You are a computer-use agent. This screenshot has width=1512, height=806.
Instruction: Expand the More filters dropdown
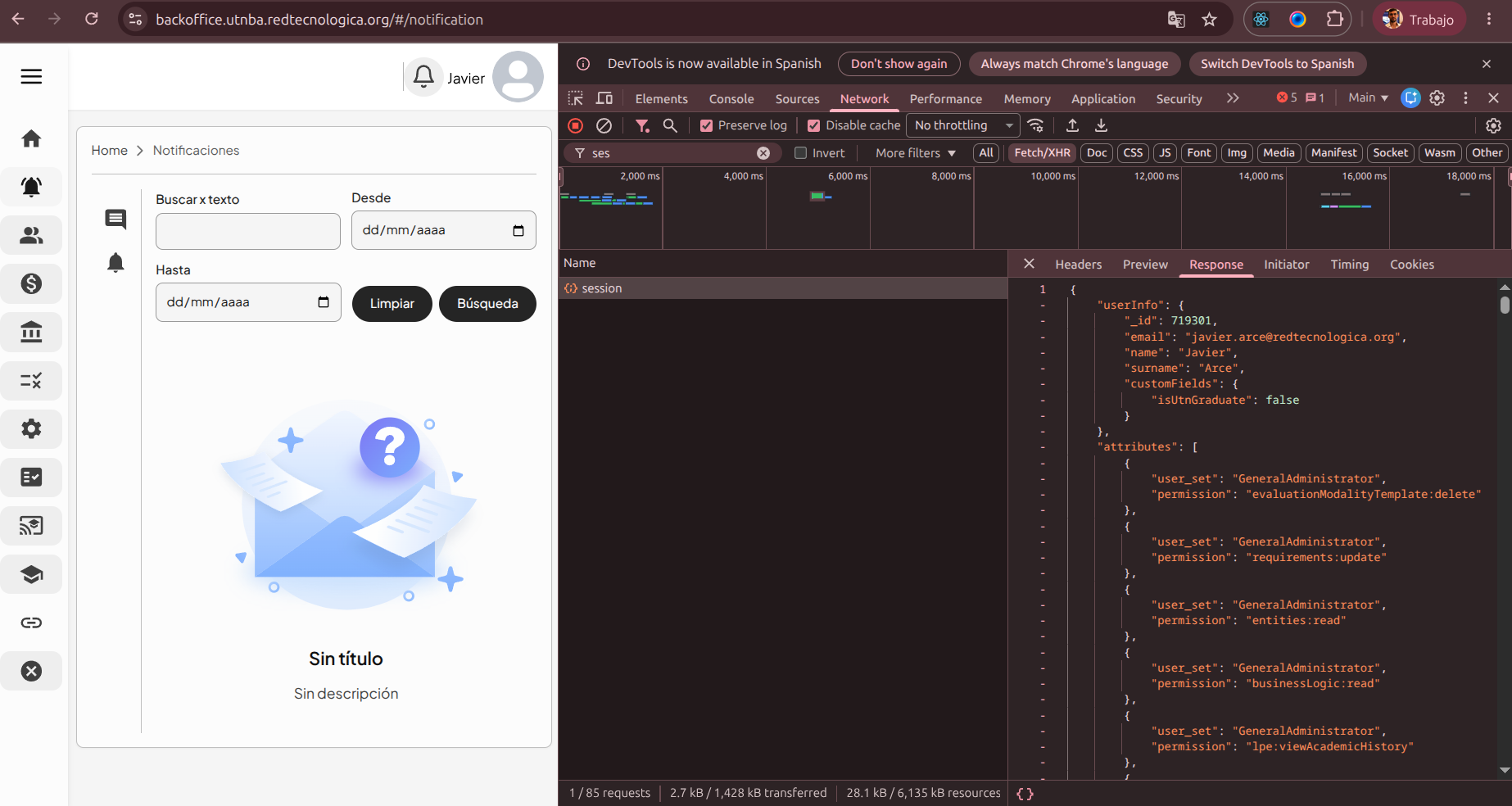[916, 153]
